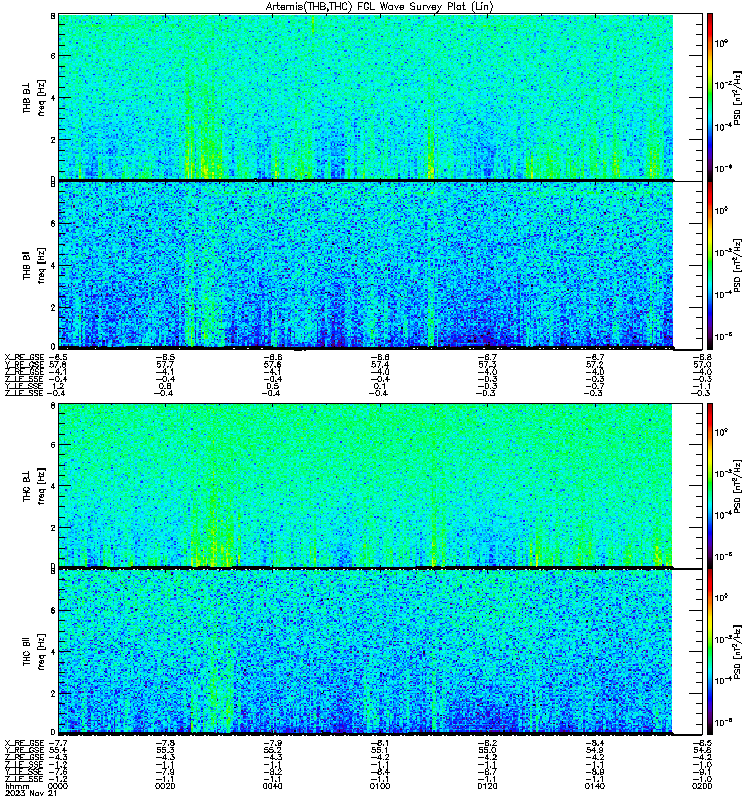This screenshot has width=750, height=800.
Task: Click the THC Y_RE_GSE value '55.4'
Action: click(x=58, y=750)
